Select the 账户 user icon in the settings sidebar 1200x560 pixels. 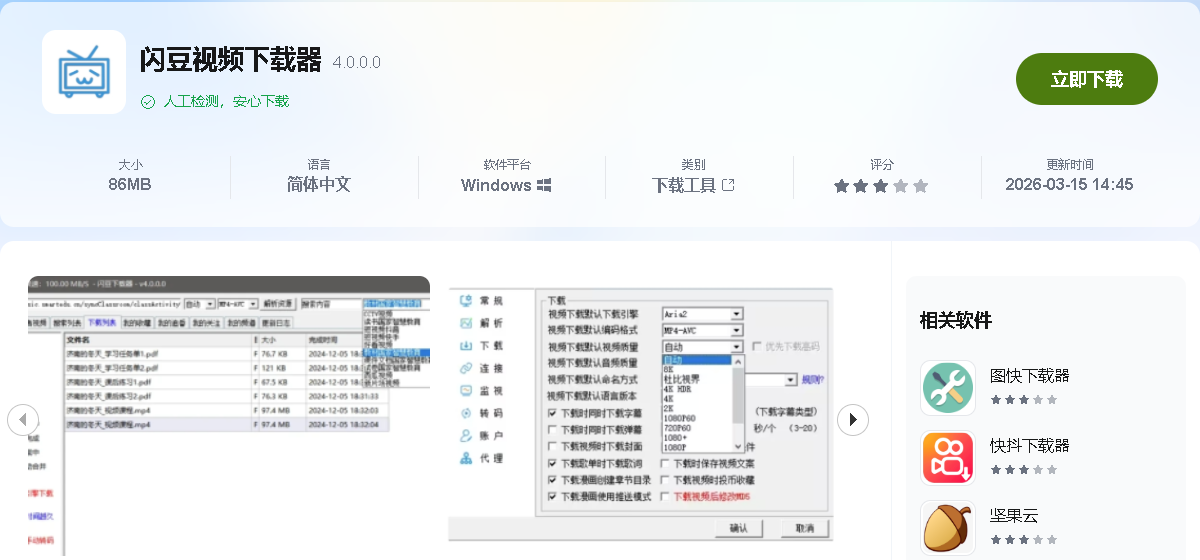point(466,436)
